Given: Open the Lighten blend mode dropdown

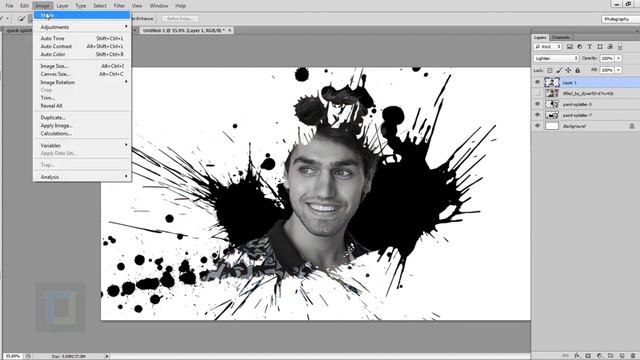Looking at the screenshot, I should (556, 58).
